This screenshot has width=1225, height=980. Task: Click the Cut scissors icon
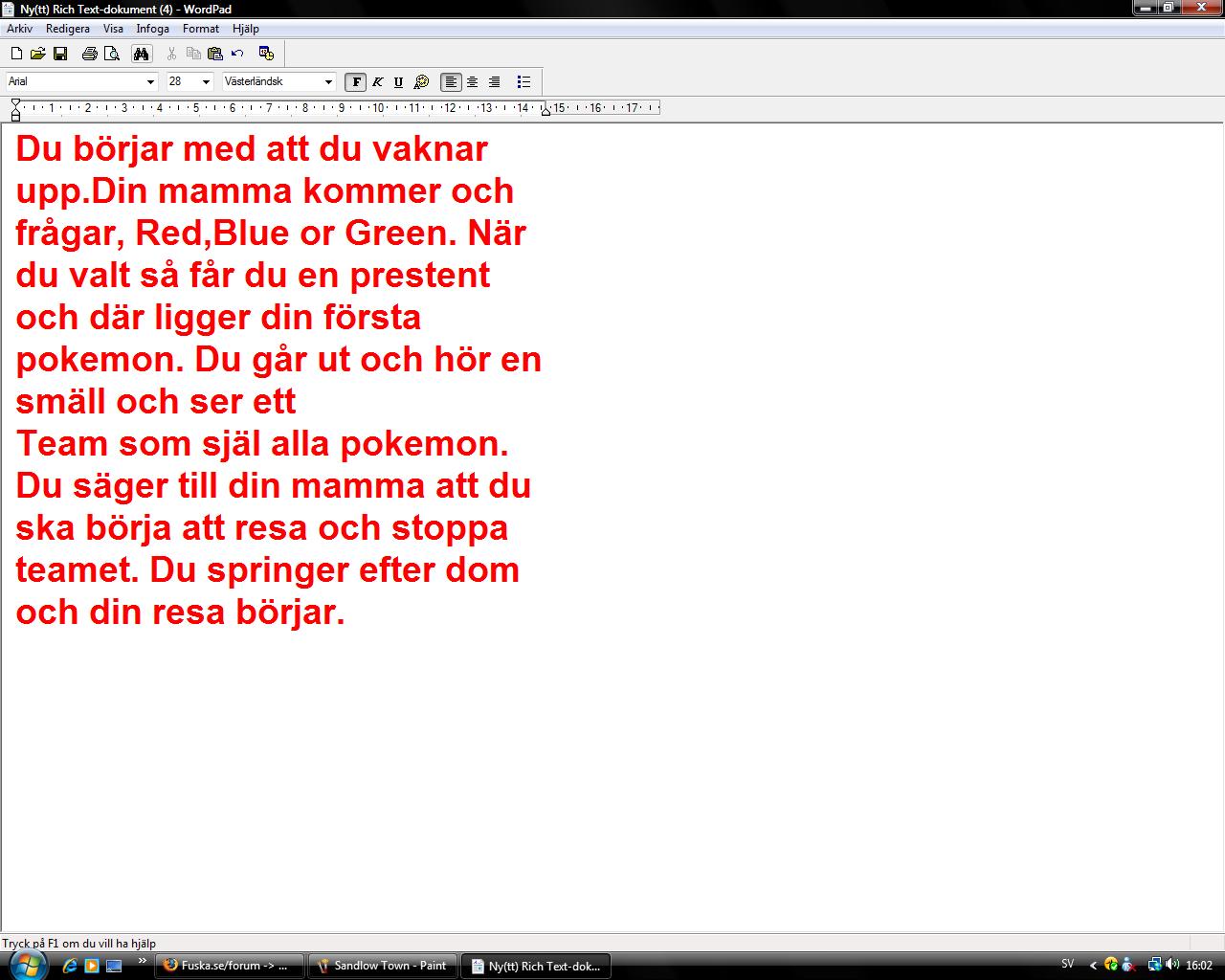pos(171,54)
